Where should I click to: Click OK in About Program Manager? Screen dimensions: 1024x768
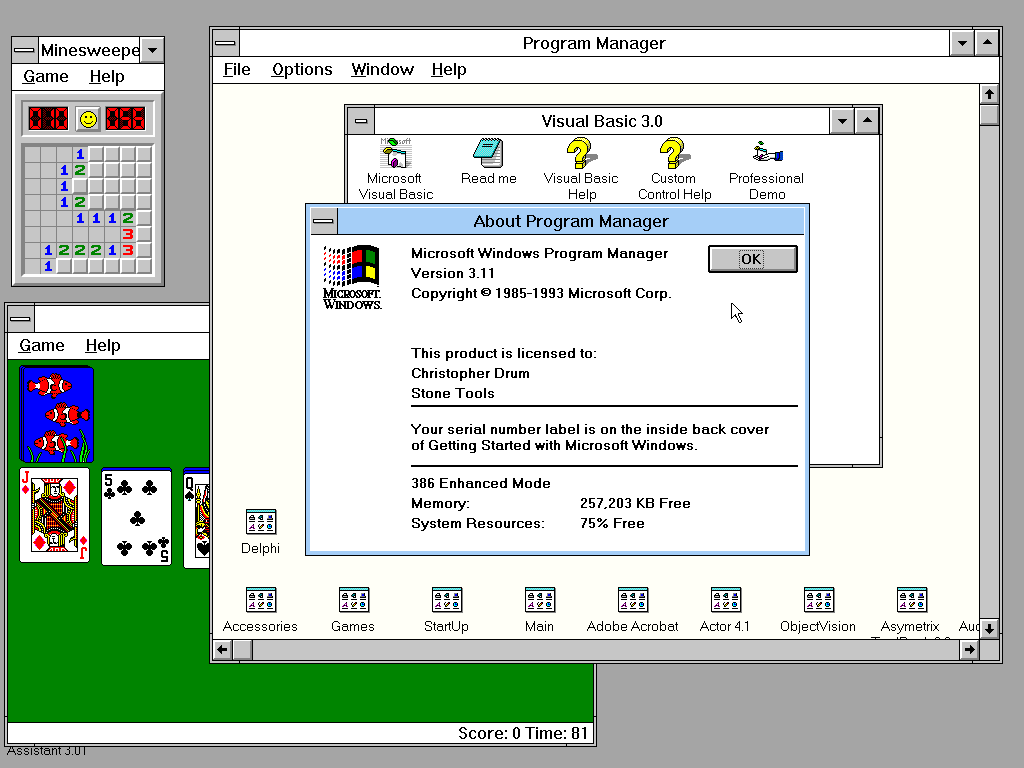point(752,259)
